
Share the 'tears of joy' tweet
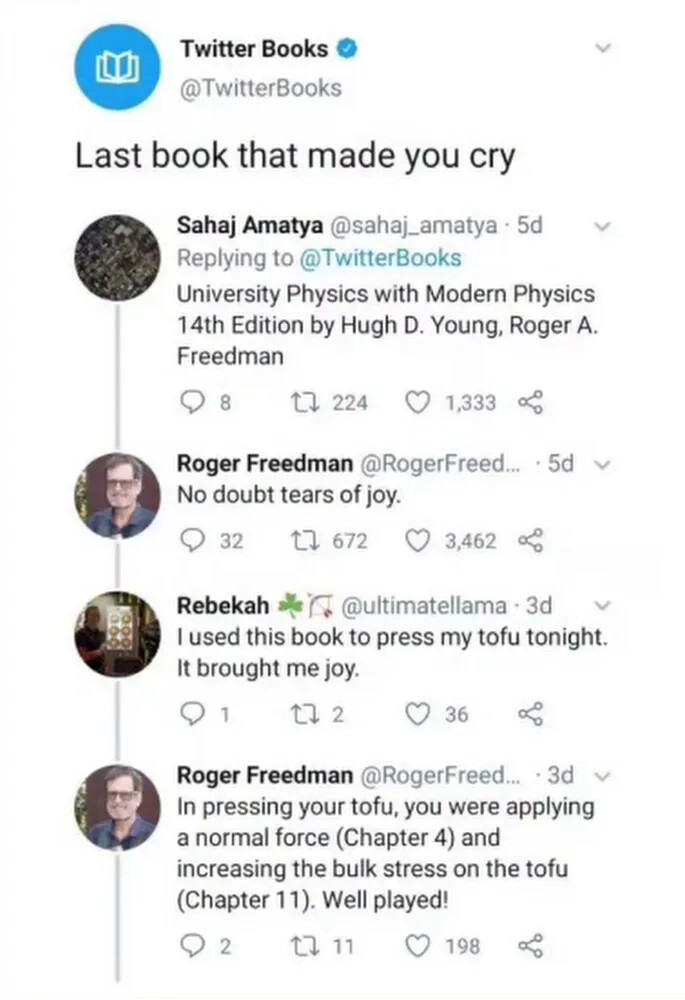[x=530, y=541]
